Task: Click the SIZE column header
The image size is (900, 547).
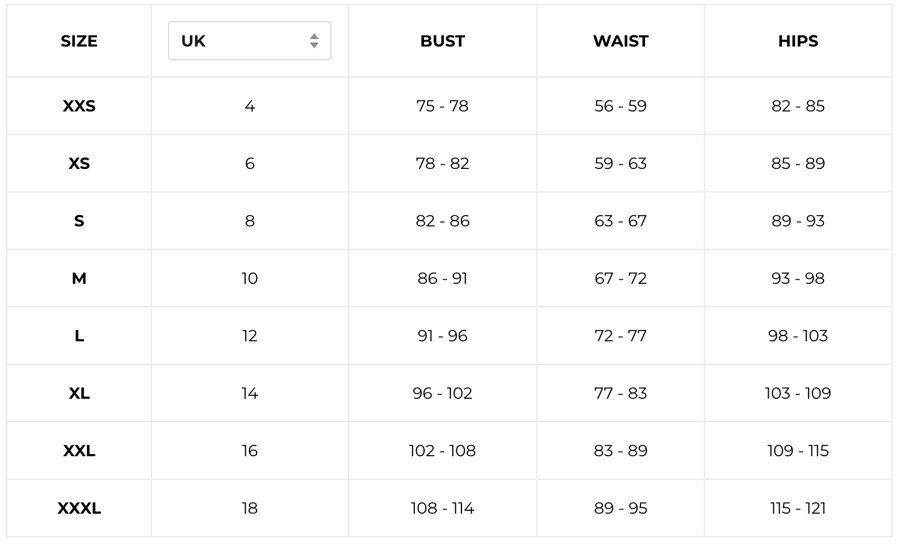Action: click(79, 41)
